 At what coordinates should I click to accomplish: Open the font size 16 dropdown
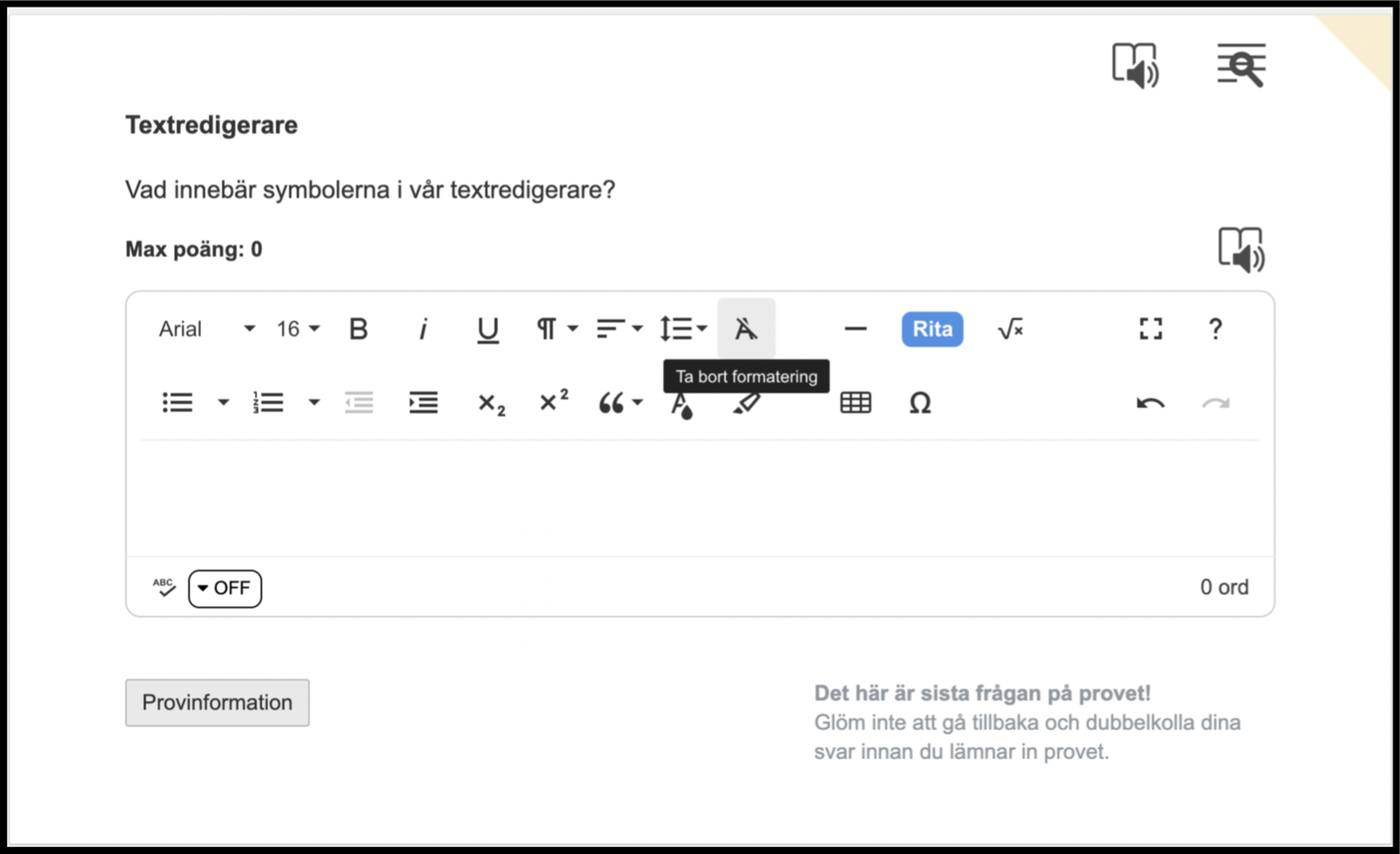pyautogui.click(x=298, y=329)
